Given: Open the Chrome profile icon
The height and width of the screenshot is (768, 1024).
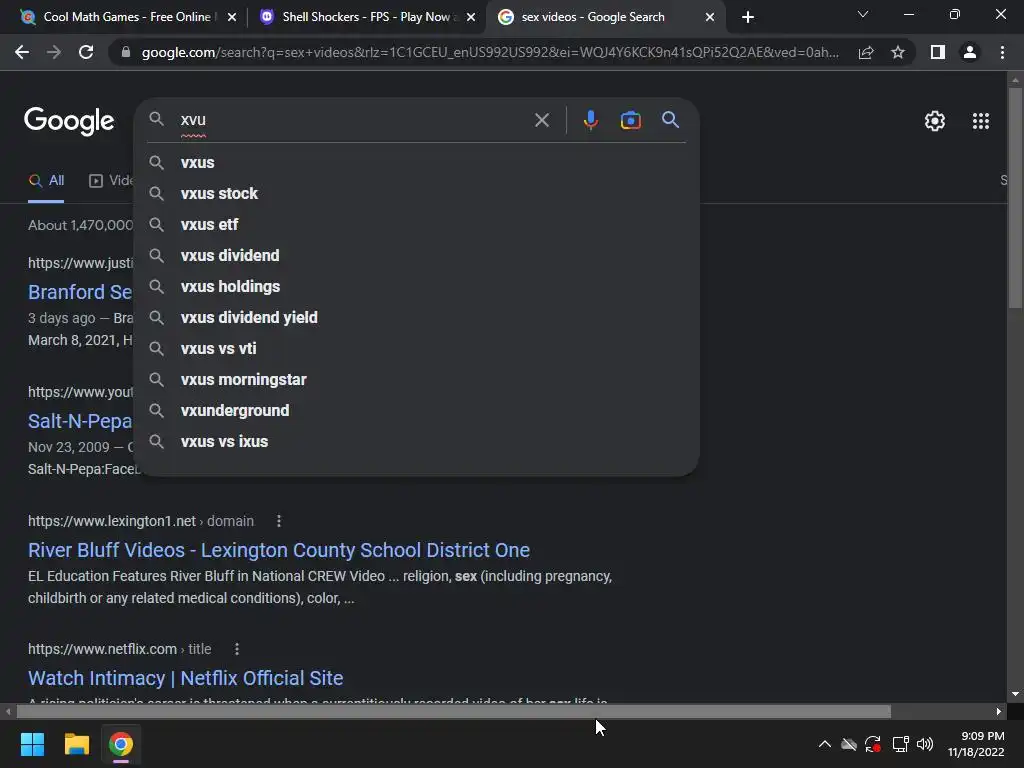Looking at the screenshot, I should click(x=970, y=52).
